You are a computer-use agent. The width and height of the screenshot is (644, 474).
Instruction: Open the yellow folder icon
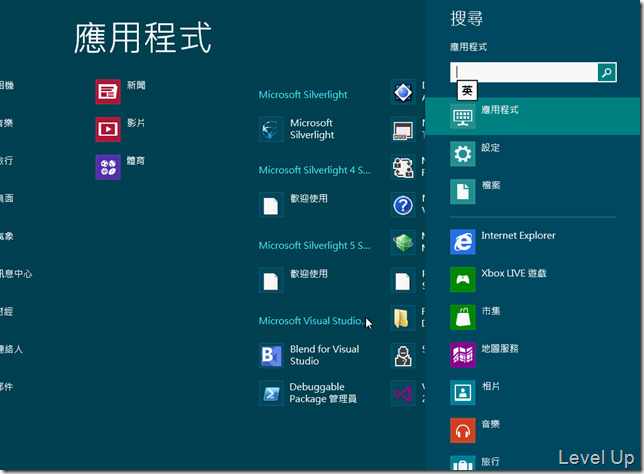[403, 318]
